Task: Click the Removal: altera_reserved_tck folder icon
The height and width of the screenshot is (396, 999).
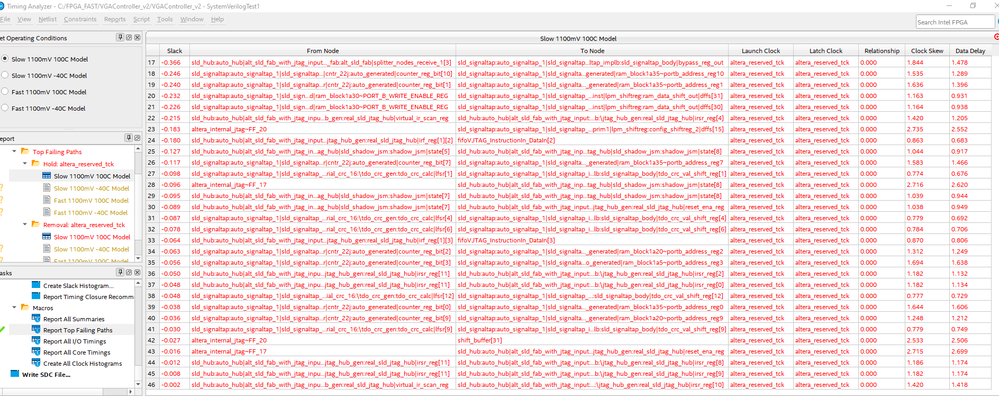Action: click(x=36, y=225)
